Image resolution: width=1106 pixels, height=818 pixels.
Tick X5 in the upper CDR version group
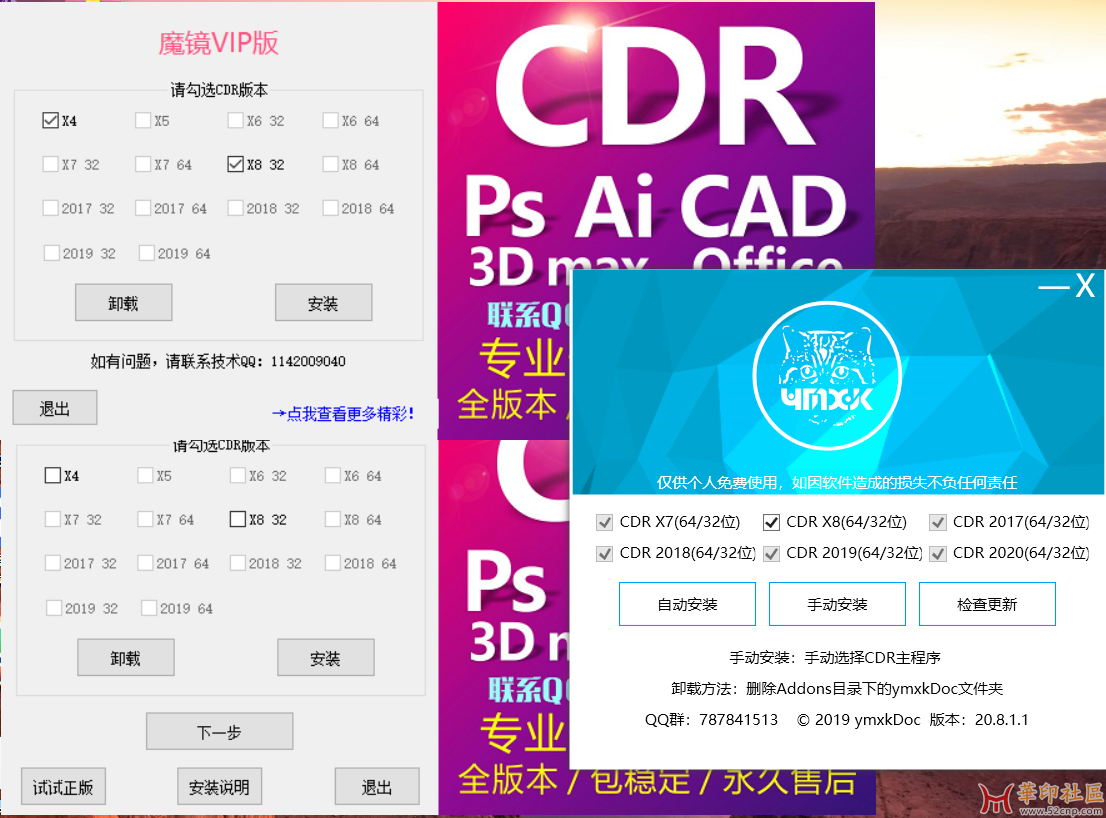142,121
